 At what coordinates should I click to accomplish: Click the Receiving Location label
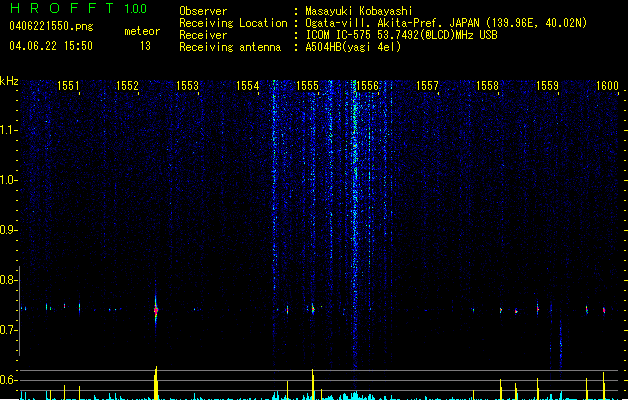click(x=233, y=23)
